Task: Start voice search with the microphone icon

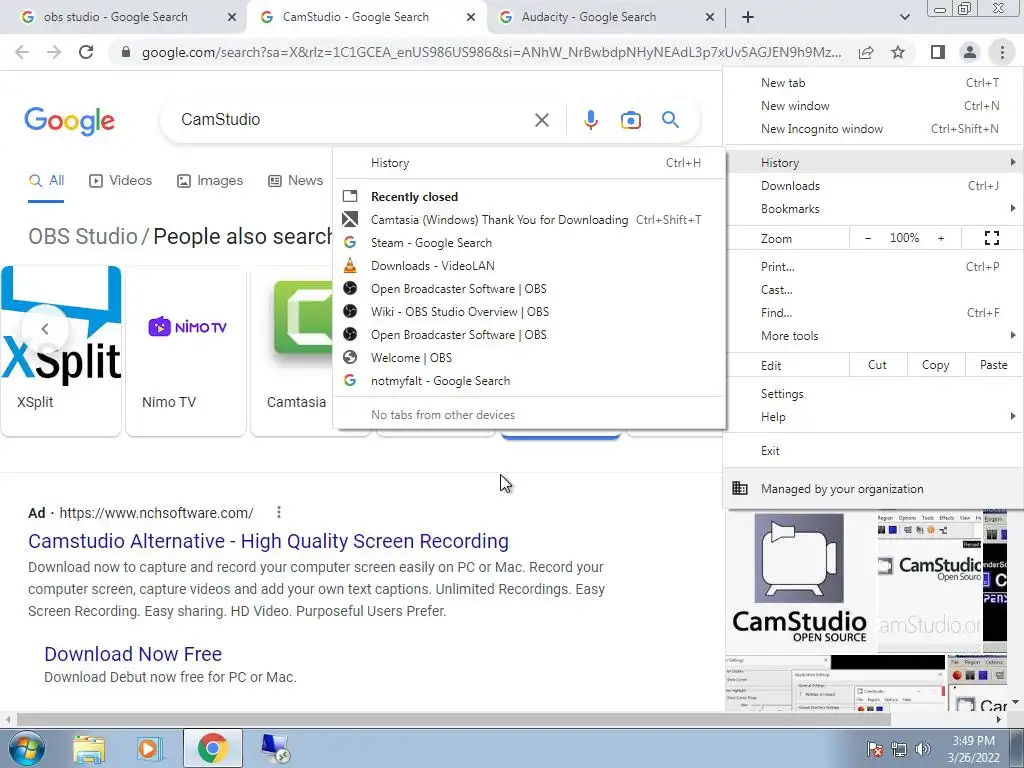Action: pos(590,120)
